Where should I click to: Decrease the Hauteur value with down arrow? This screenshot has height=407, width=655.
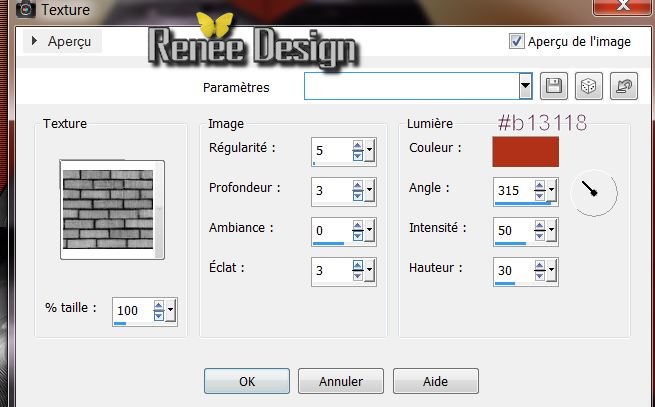tap(540, 276)
